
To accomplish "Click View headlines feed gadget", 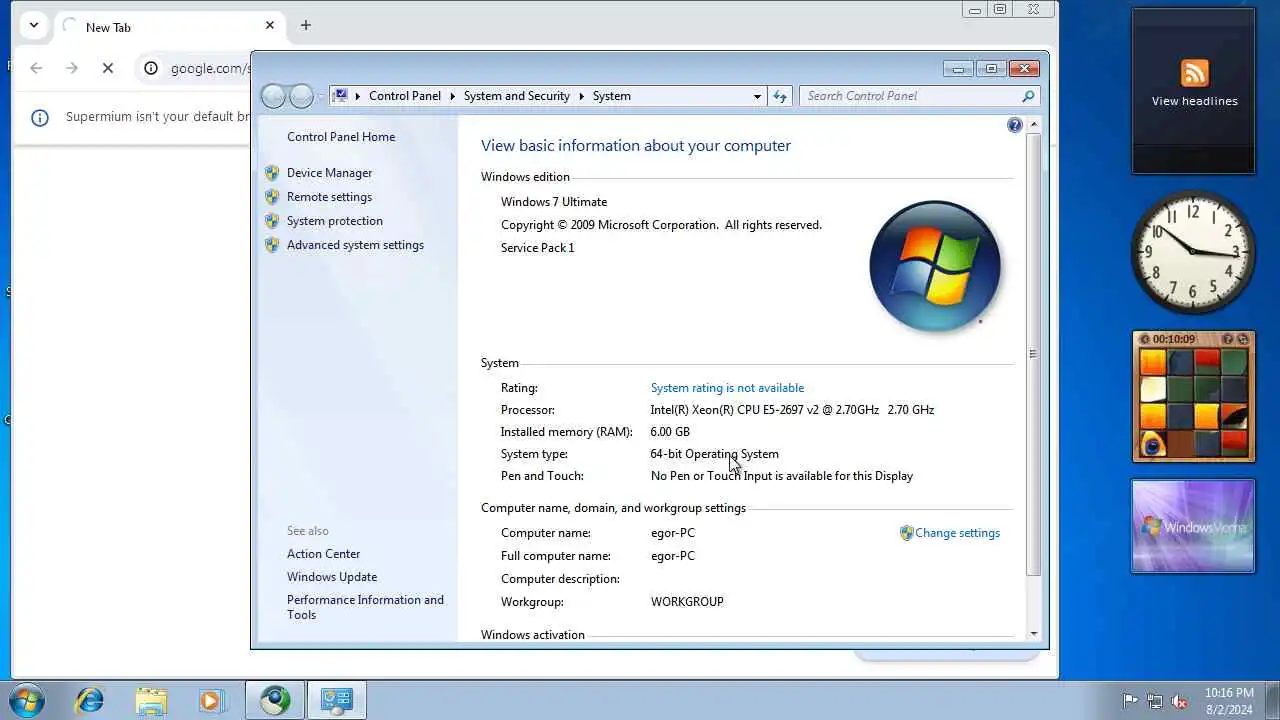I will coord(1194,91).
